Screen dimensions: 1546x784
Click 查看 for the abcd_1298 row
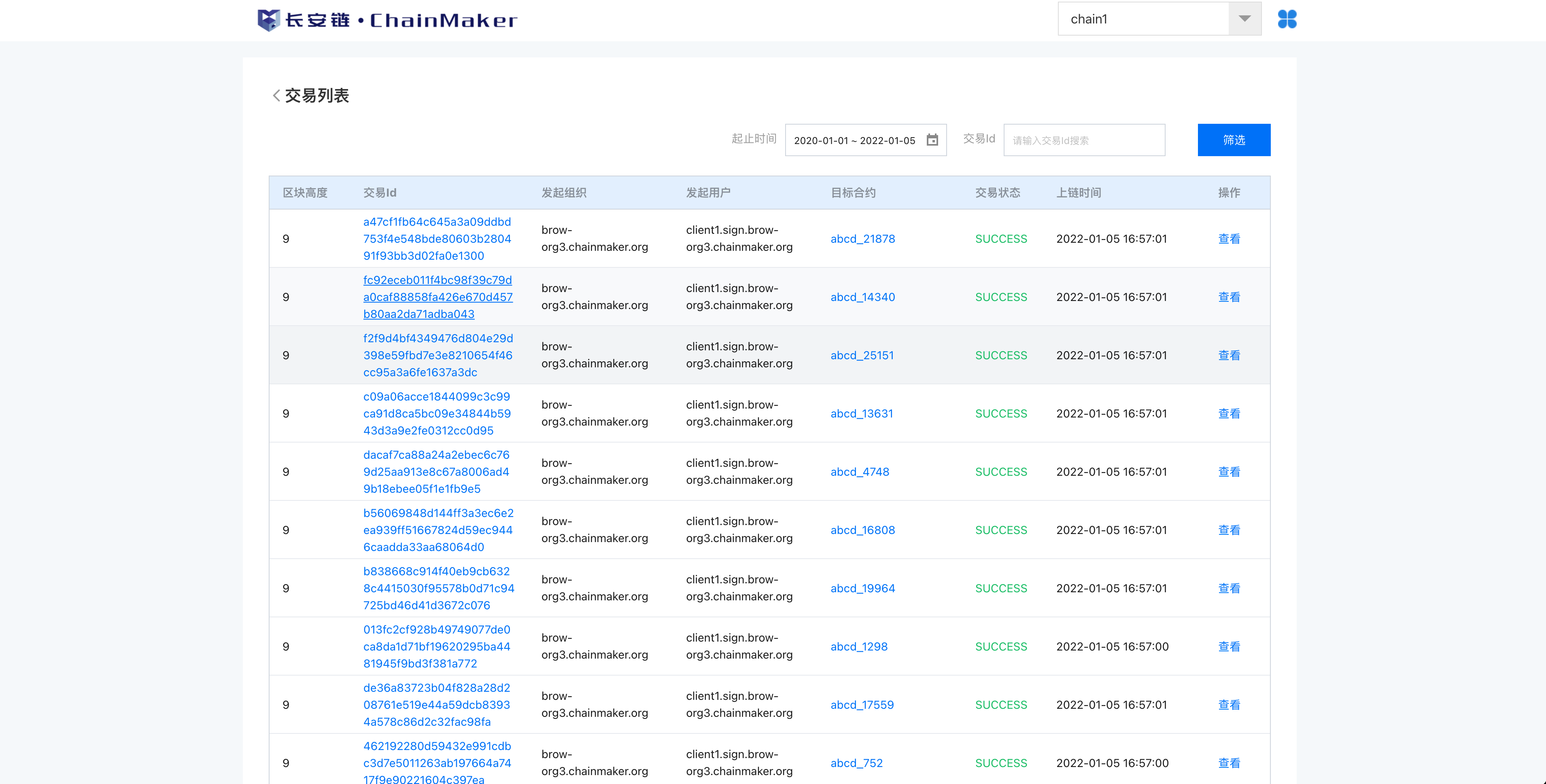tap(1229, 646)
